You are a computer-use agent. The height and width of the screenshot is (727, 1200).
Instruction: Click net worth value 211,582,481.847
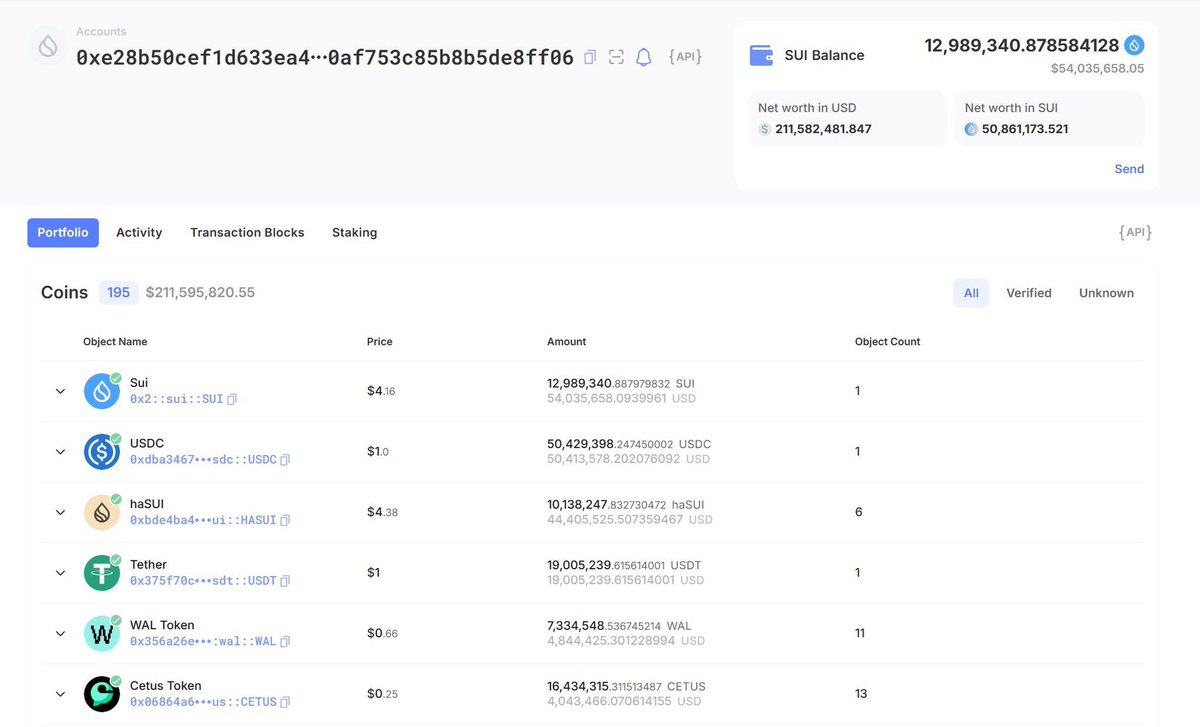click(x=824, y=129)
